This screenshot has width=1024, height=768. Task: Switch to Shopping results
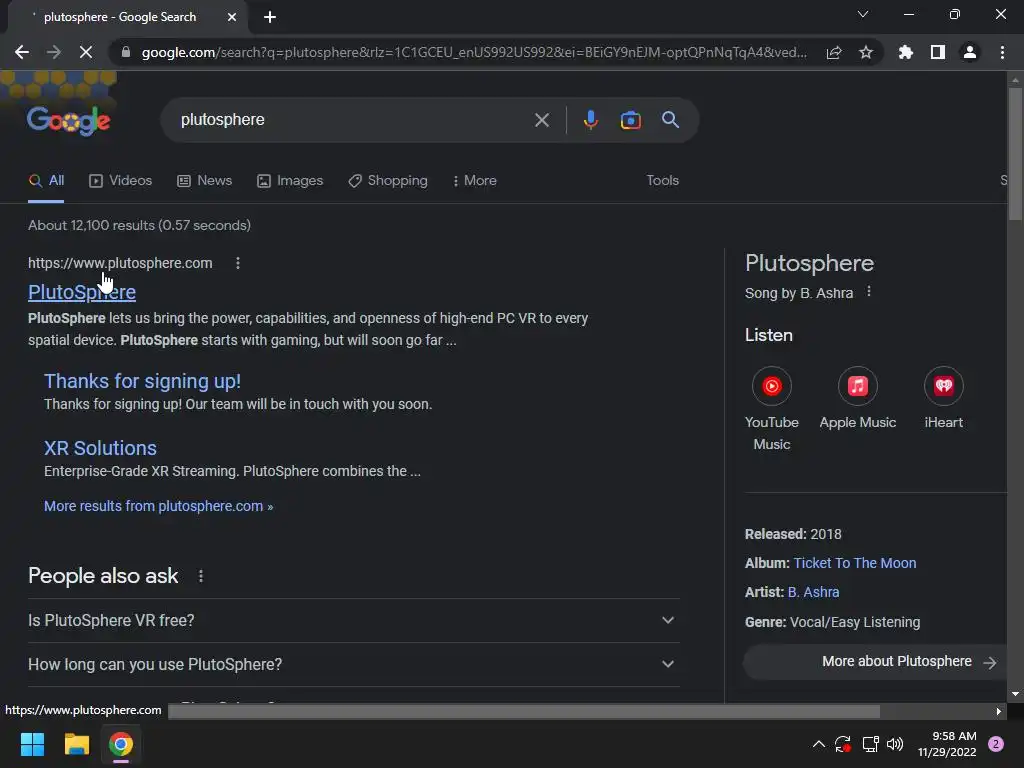coord(388,181)
